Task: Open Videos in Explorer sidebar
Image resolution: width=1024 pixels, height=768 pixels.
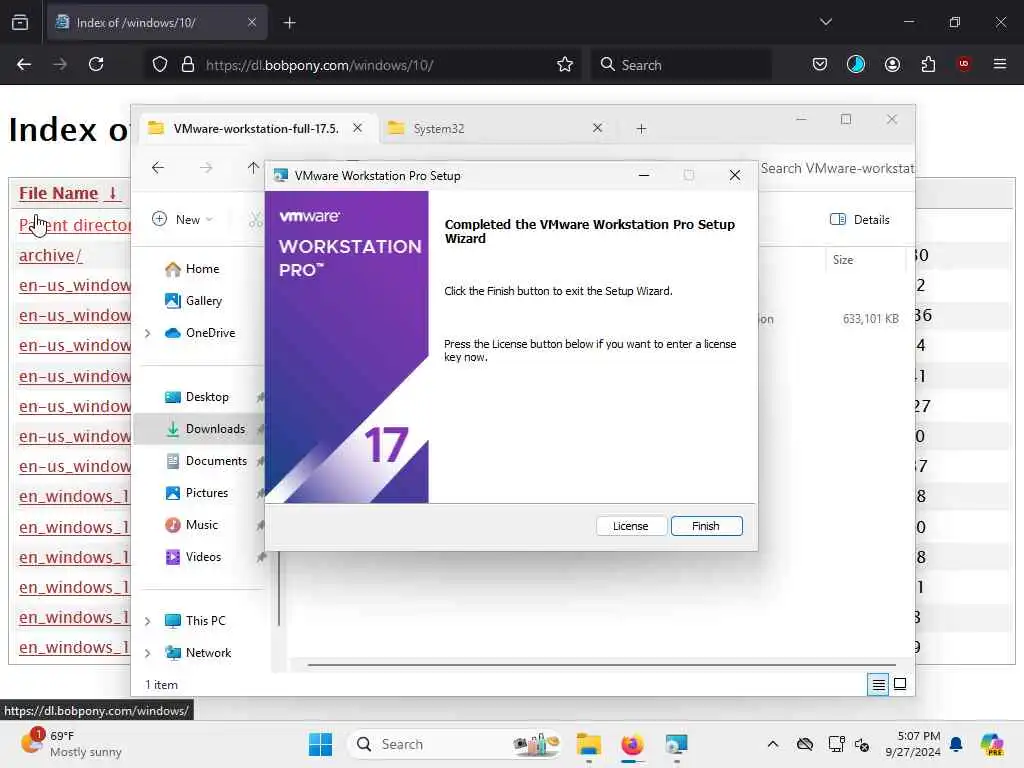Action: pos(201,557)
